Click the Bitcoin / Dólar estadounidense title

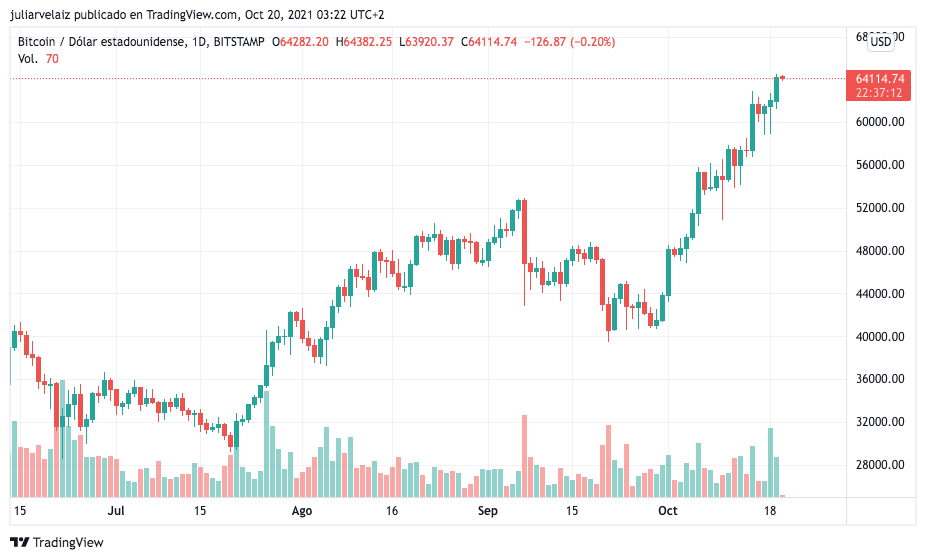coord(102,42)
